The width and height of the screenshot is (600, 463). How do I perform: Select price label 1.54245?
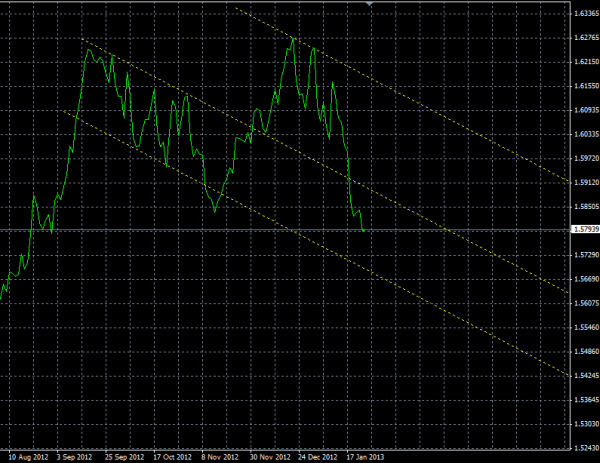pyautogui.click(x=587, y=376)
